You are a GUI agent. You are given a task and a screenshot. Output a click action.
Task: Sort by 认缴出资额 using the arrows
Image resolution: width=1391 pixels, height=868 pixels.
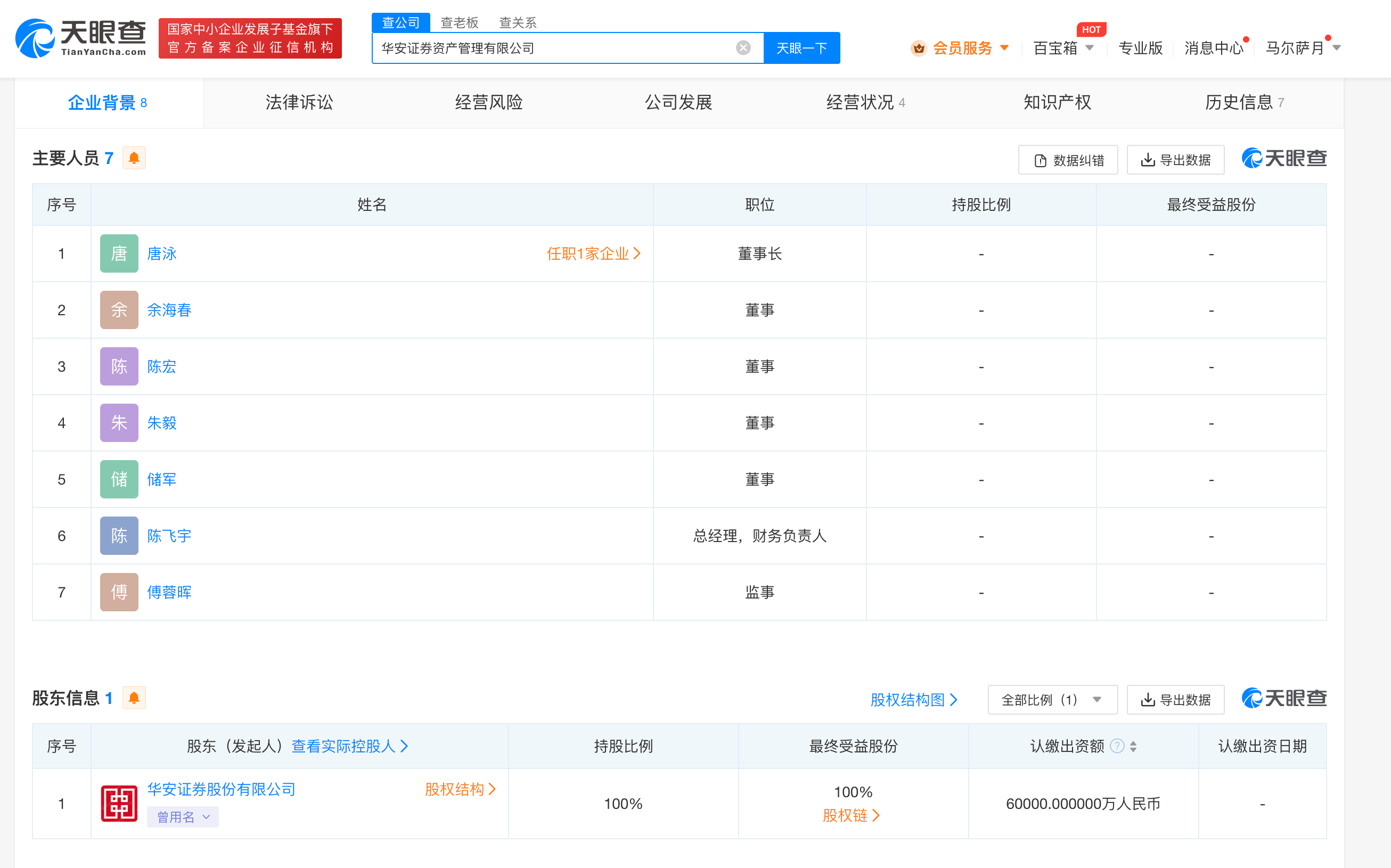point(1133,746)
